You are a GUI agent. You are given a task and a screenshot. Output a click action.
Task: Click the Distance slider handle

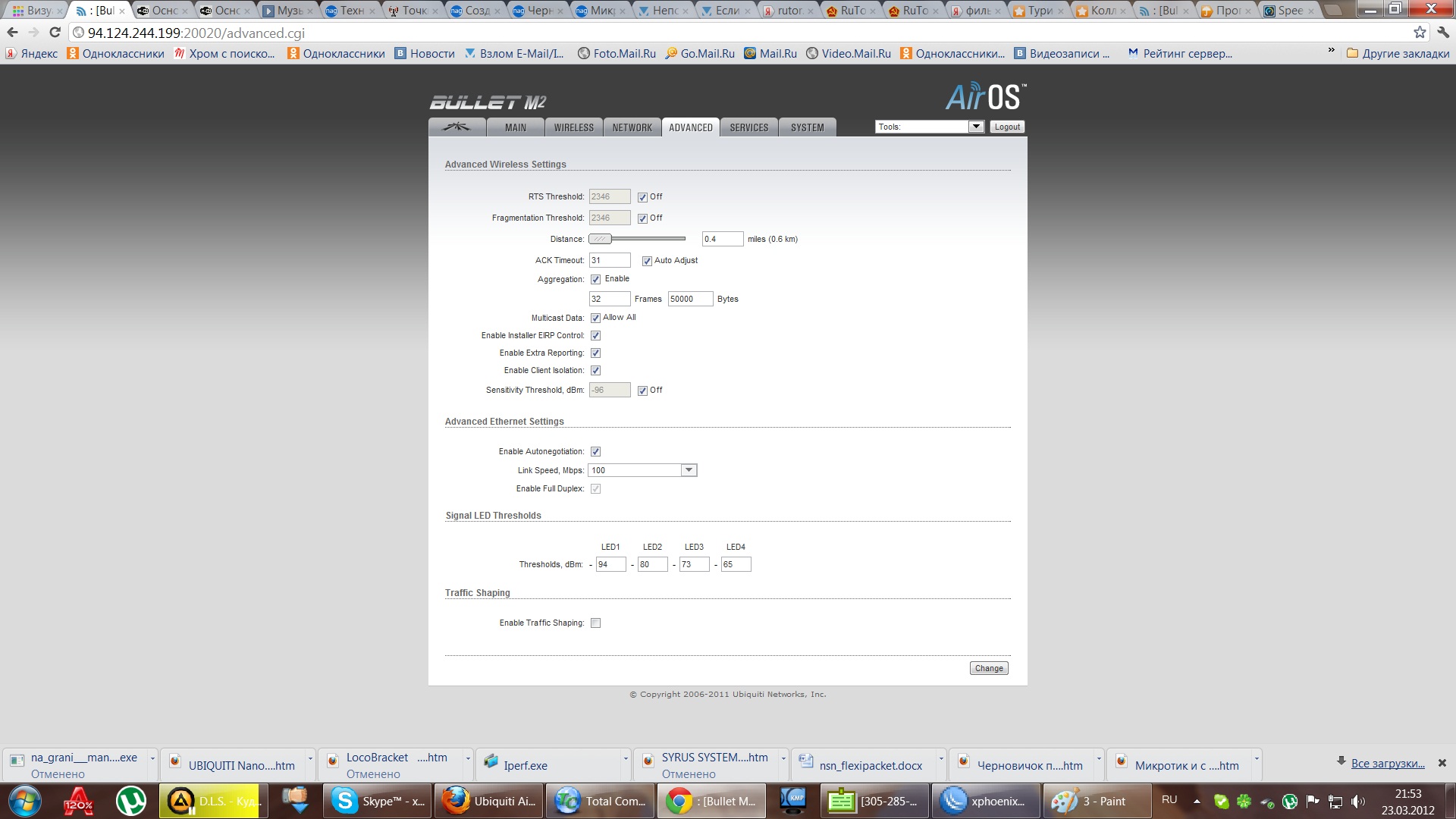coord(600,239)
